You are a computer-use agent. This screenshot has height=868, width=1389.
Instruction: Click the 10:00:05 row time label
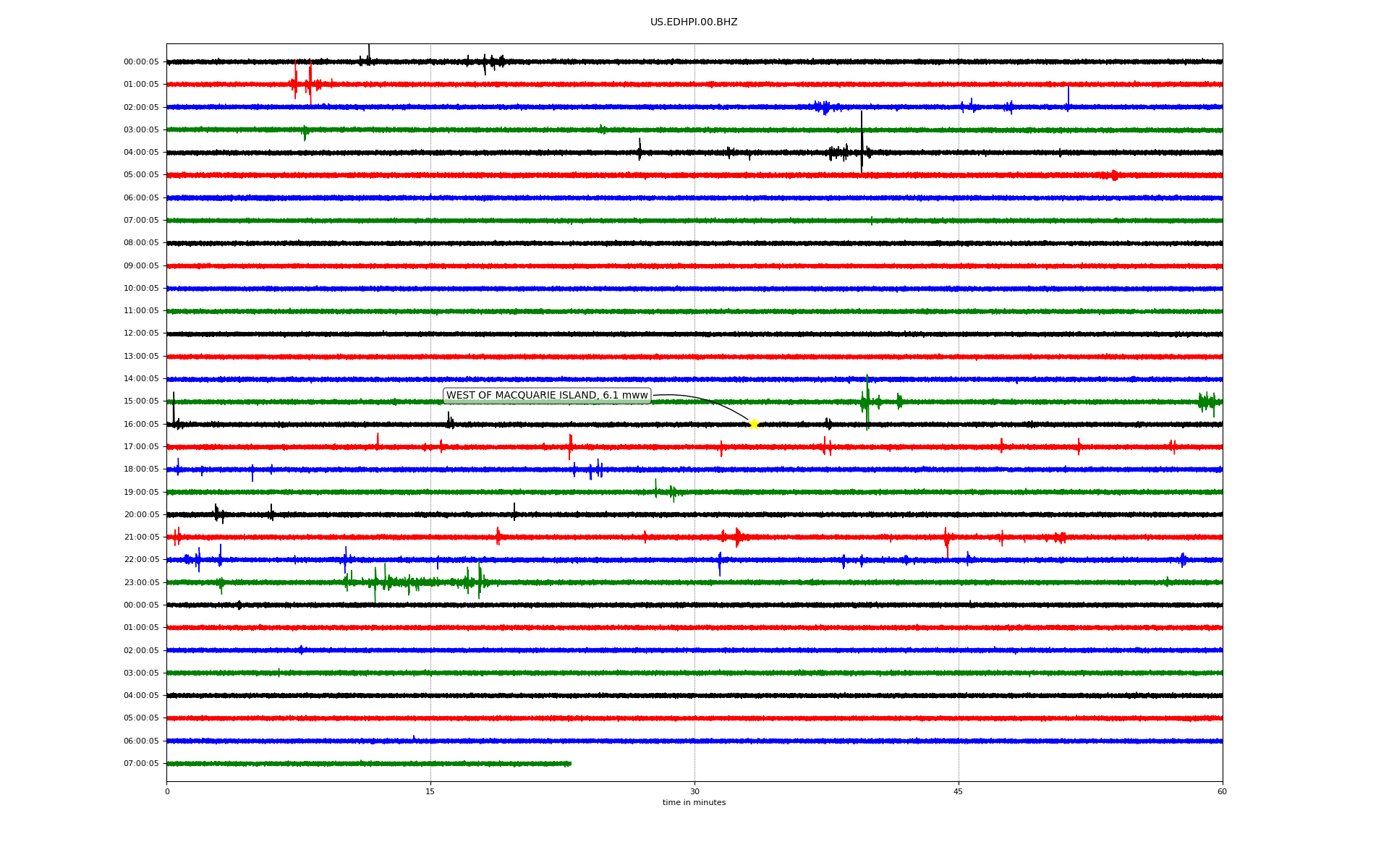coord(141,288)
